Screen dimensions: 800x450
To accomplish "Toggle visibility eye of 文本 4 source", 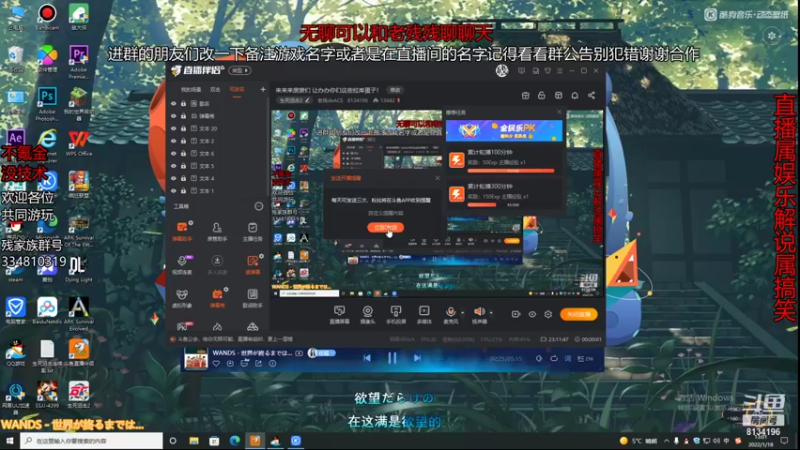I will coord(173,179).
